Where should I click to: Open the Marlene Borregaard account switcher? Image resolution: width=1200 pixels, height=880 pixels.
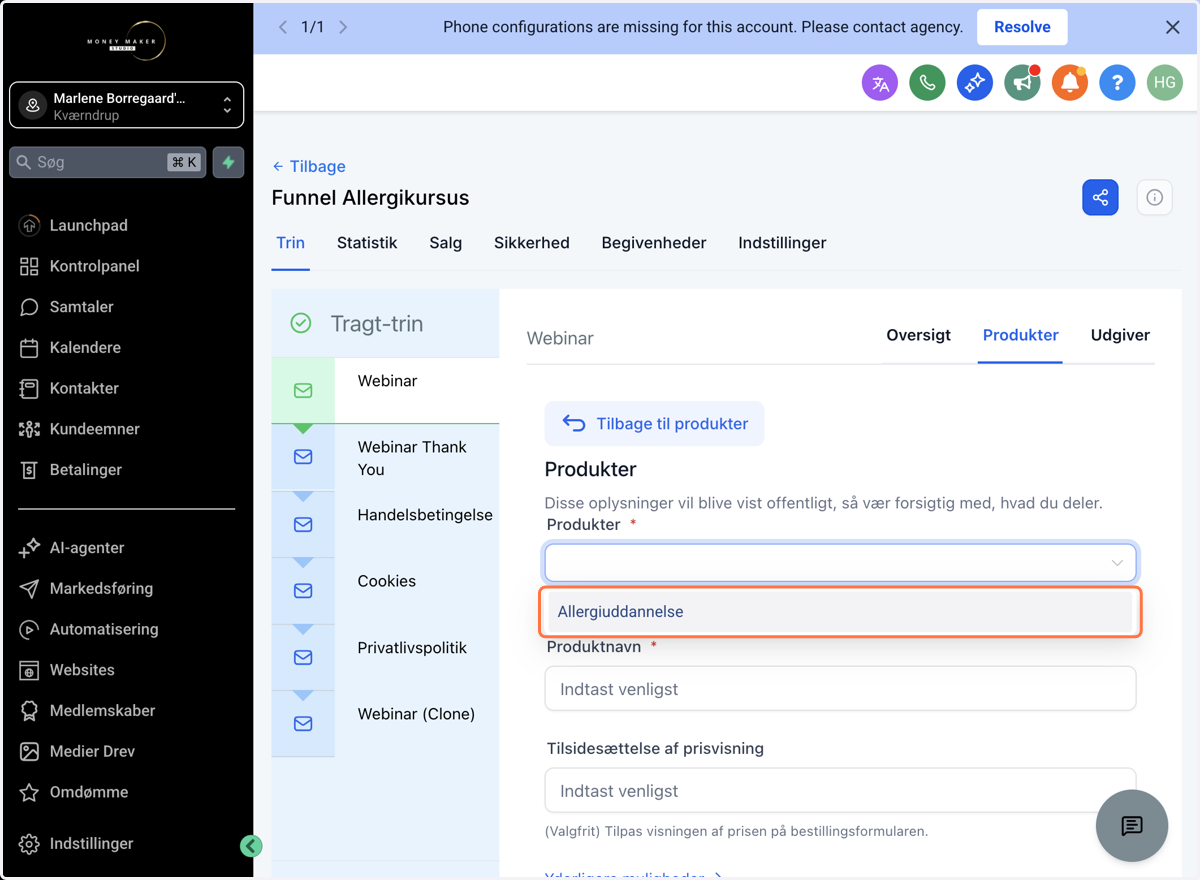coord(127,105)
